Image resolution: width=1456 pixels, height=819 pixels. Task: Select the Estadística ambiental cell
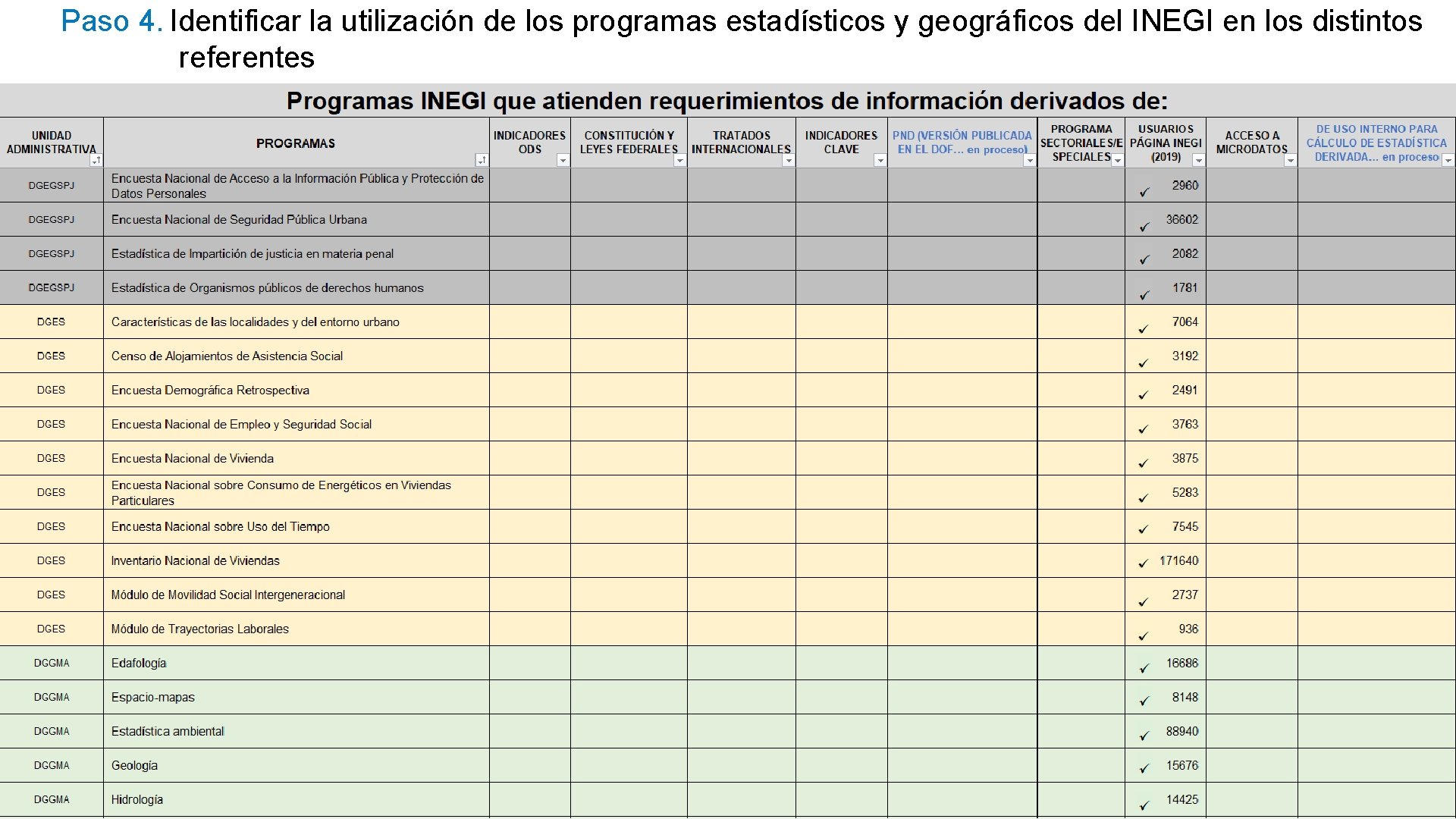pos(296,731)
